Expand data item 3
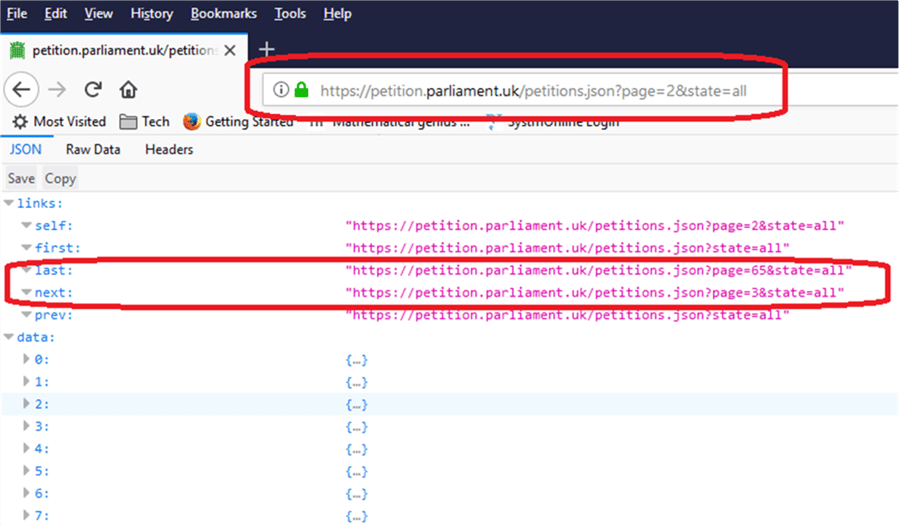 click(26, 426)
